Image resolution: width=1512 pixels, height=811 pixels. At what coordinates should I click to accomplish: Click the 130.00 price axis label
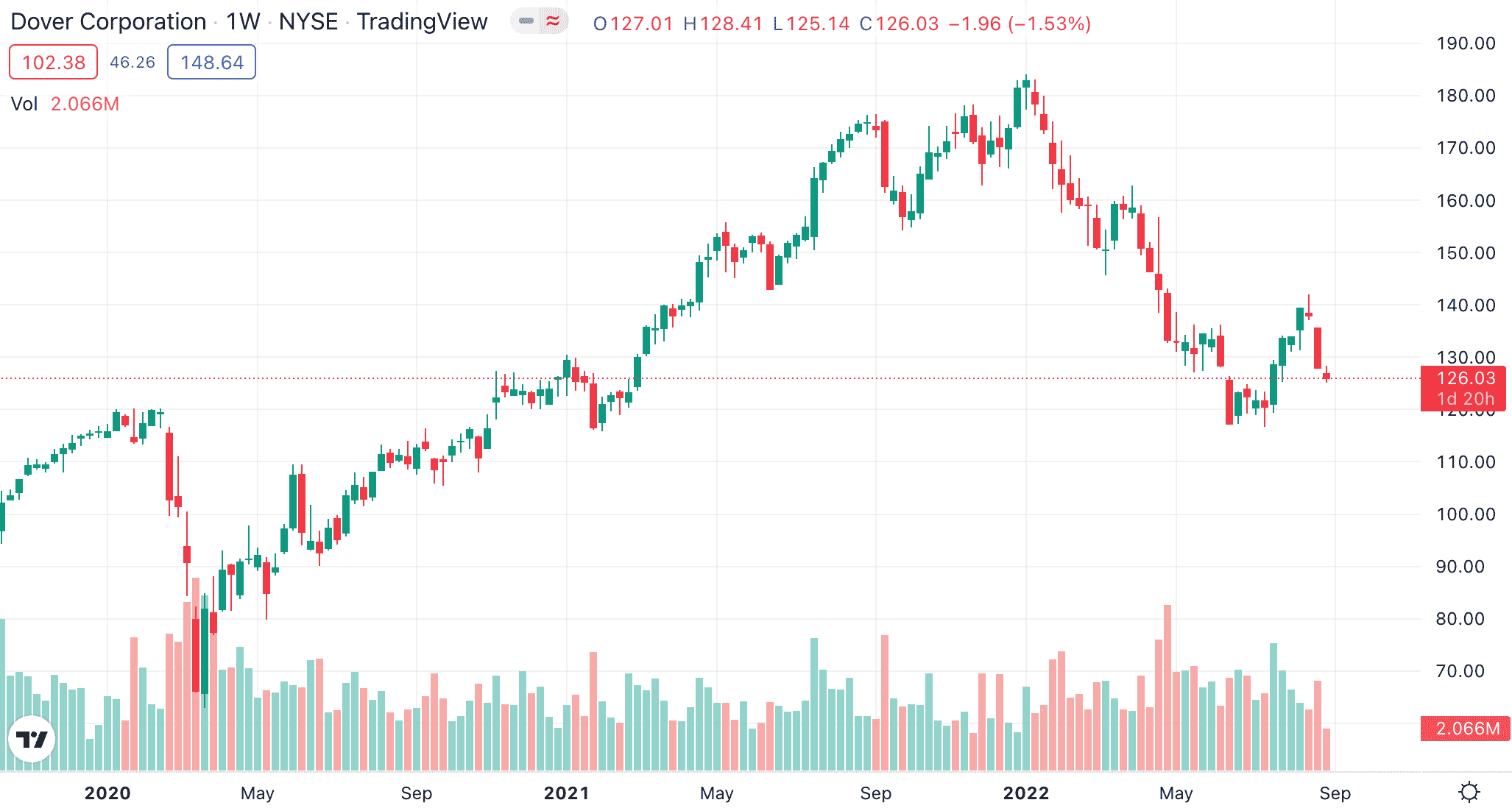[x=1466, y=357]
